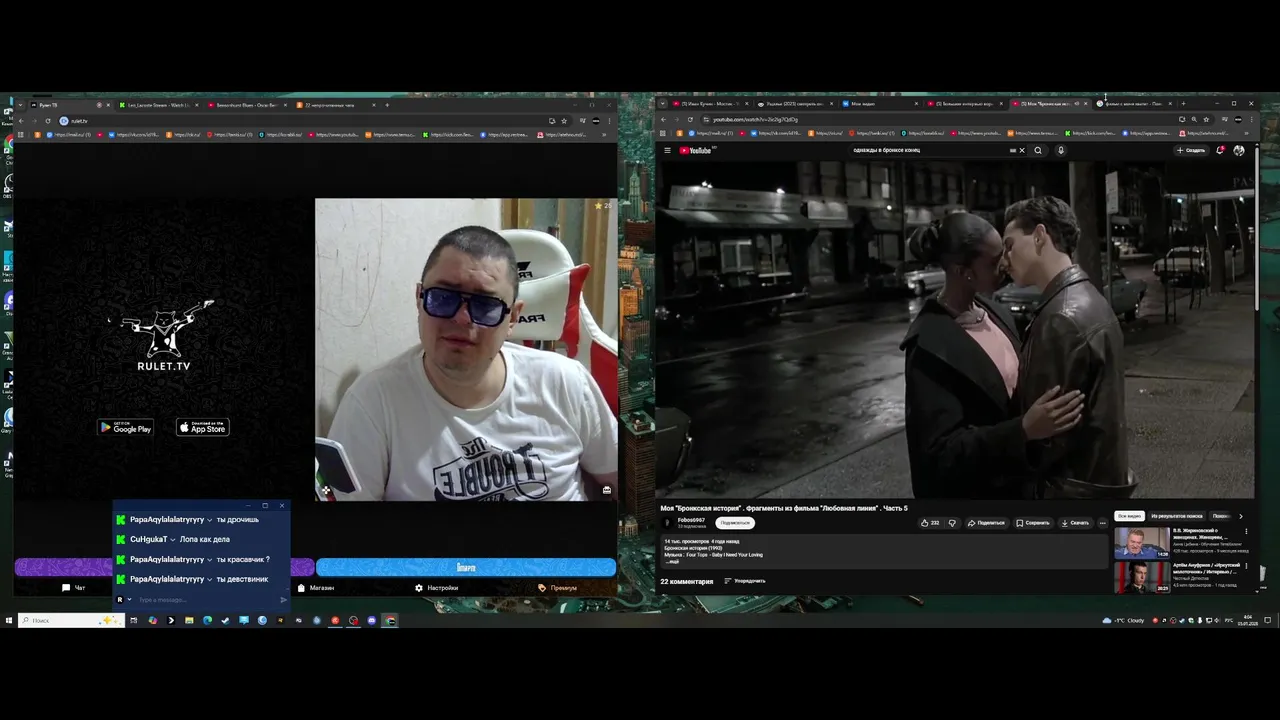Start YouTube voice search with microphone
The width and height of the screenshot is (1280, 720).
click(x=1061, y=151)
